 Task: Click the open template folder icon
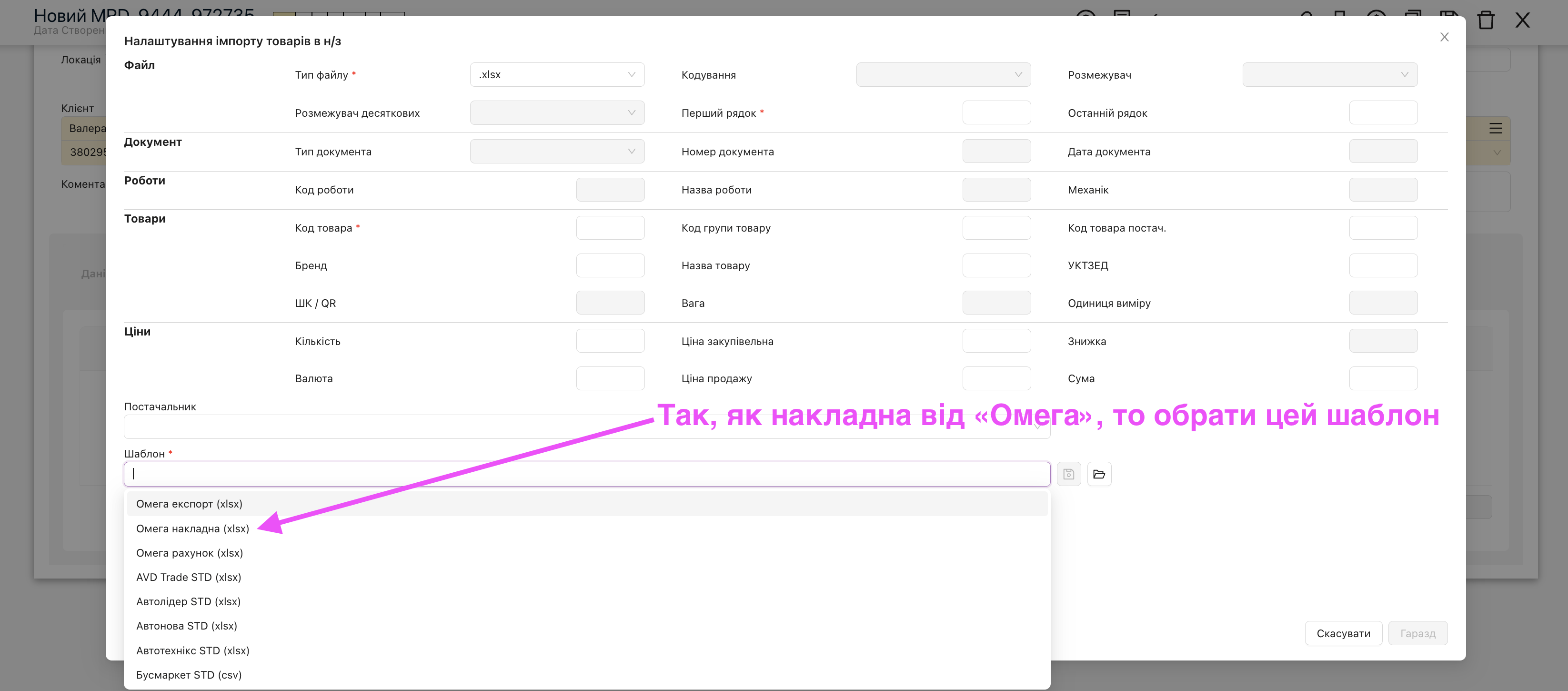[1099, 474]
